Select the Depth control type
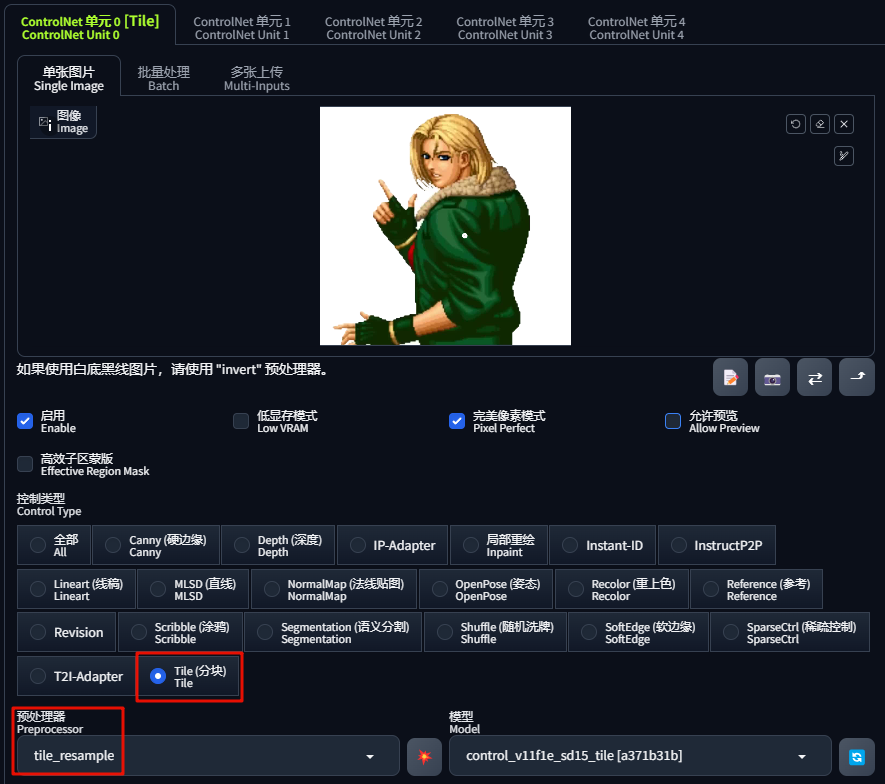Screen dimensions: 885x784 tap(278, 545)
